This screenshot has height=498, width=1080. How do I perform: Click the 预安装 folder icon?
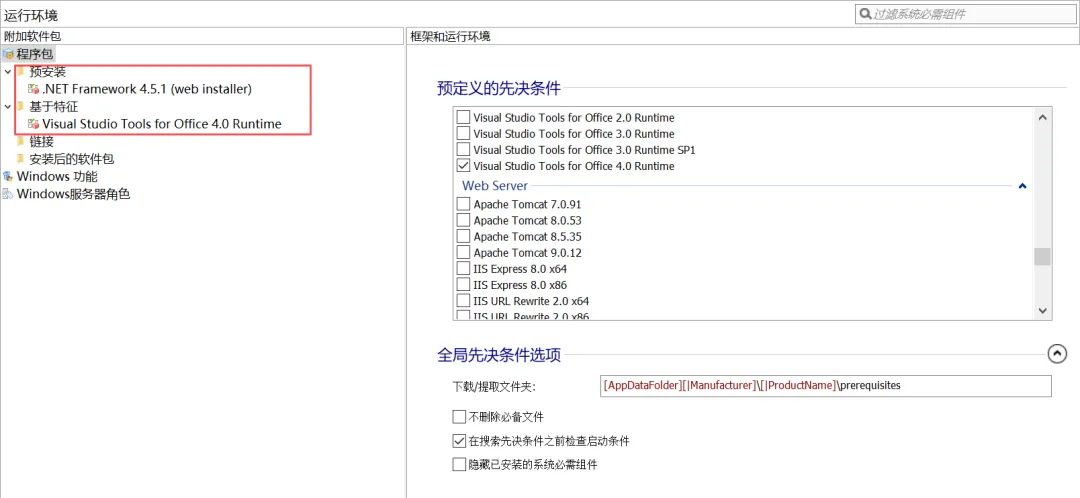click(x=21, y=71)
